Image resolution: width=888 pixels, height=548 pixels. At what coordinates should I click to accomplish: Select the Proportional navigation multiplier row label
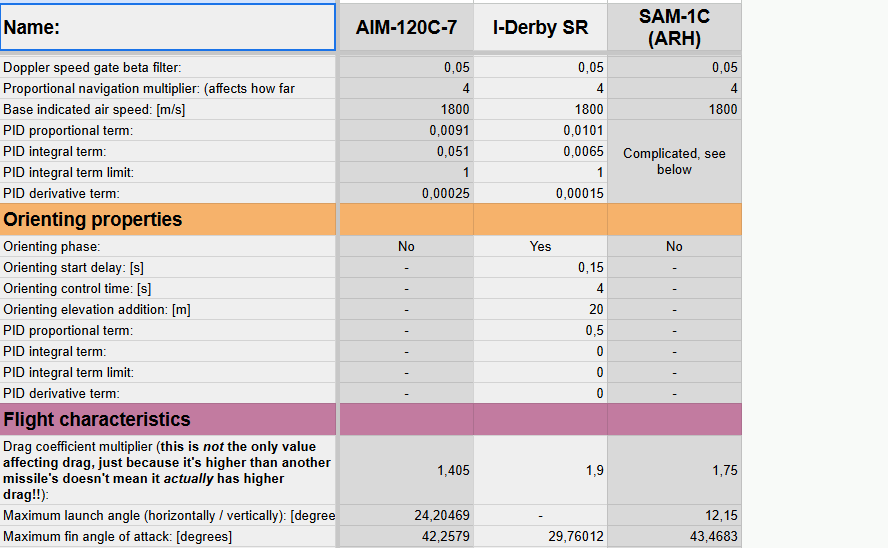click(x=168, y=88)
